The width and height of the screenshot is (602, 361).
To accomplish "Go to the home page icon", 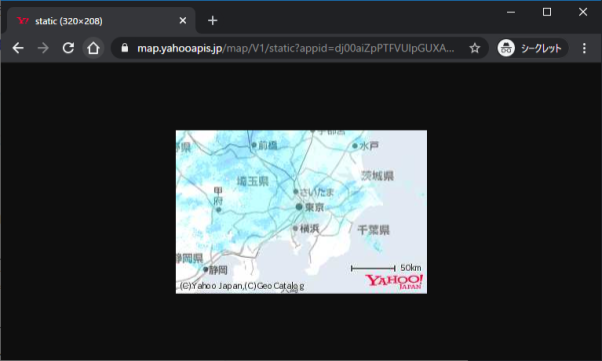I will [x=93, y=48].
